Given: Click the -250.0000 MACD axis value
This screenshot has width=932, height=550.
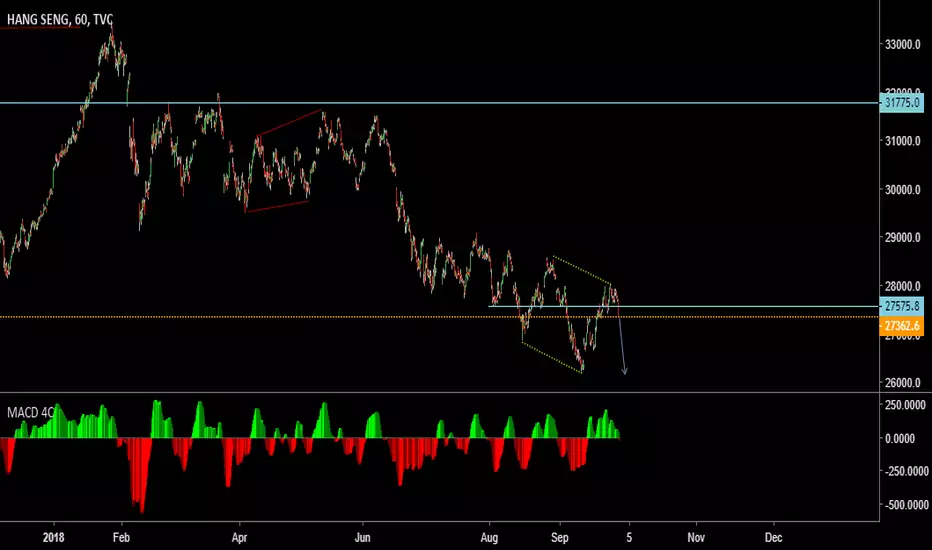Looking at the screenshot, I should [x=905, y=472].
